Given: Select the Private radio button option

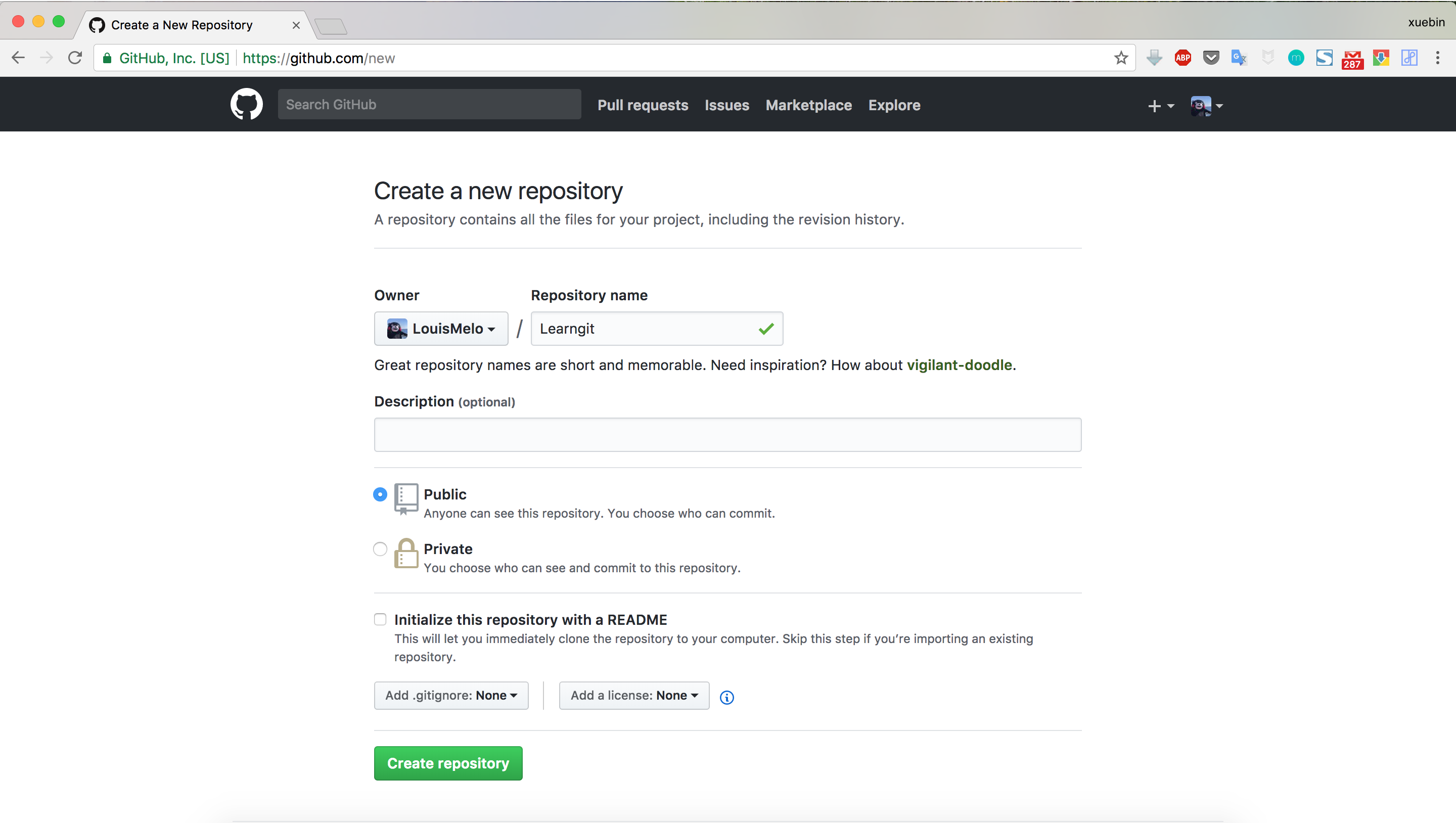Looking at the screenshot, I should (379, 548).
